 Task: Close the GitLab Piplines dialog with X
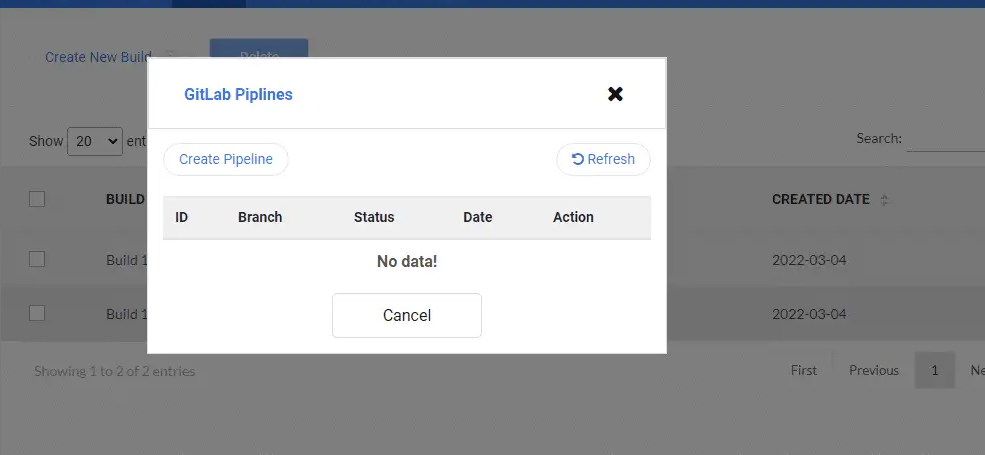click(x=615, y=94)
